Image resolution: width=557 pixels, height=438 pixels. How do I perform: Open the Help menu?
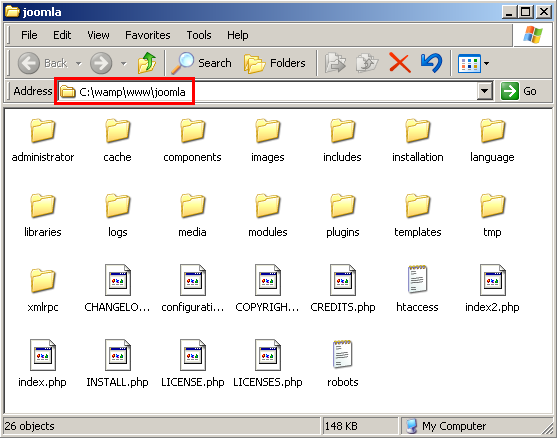pyautogui.click(x=238, y=35)
